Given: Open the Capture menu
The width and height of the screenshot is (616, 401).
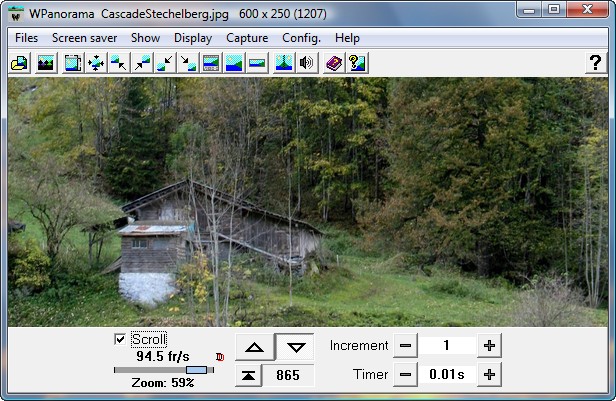Looking at the screenshot, I should click(x=247, y=38).
